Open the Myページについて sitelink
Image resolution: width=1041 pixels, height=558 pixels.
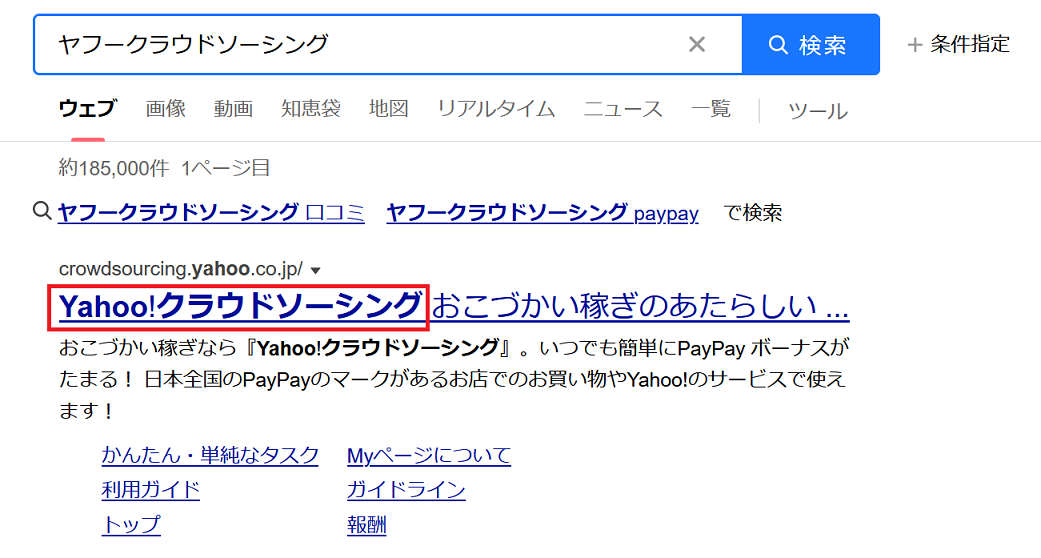pyautogui.click(x=428, y=456)
